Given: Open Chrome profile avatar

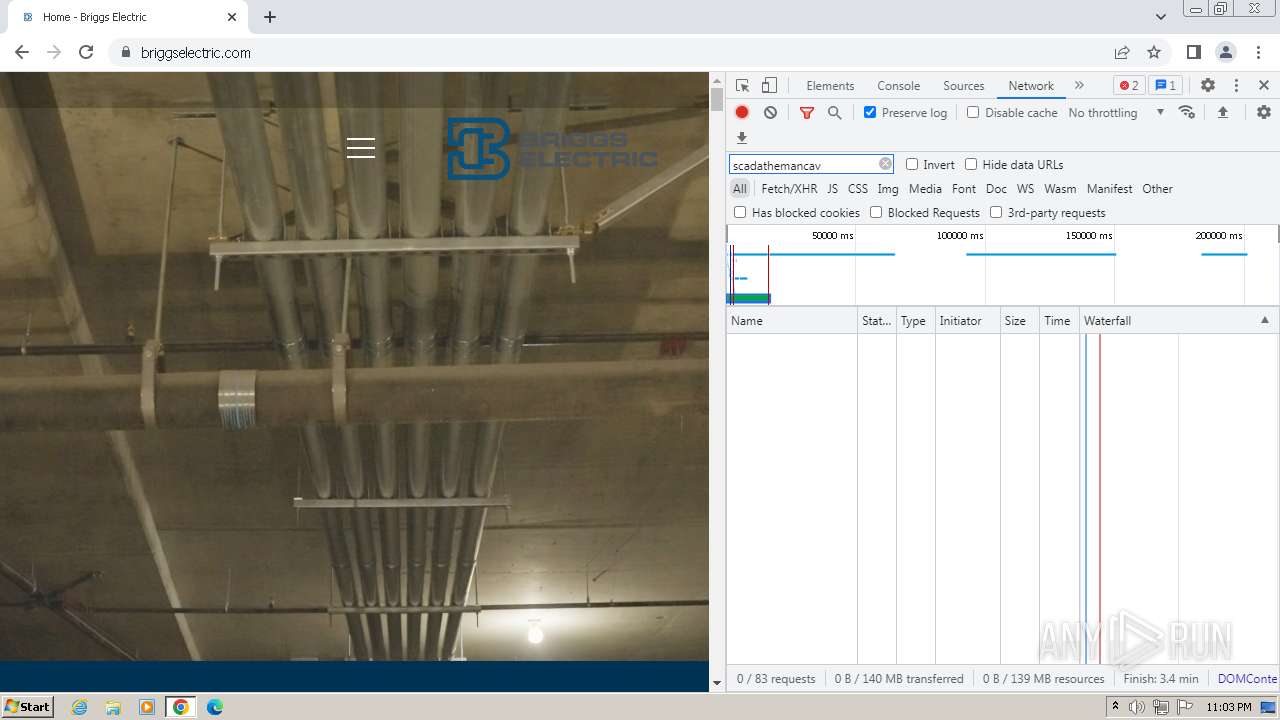Looking at the screenshot, I should point(1226,52).
